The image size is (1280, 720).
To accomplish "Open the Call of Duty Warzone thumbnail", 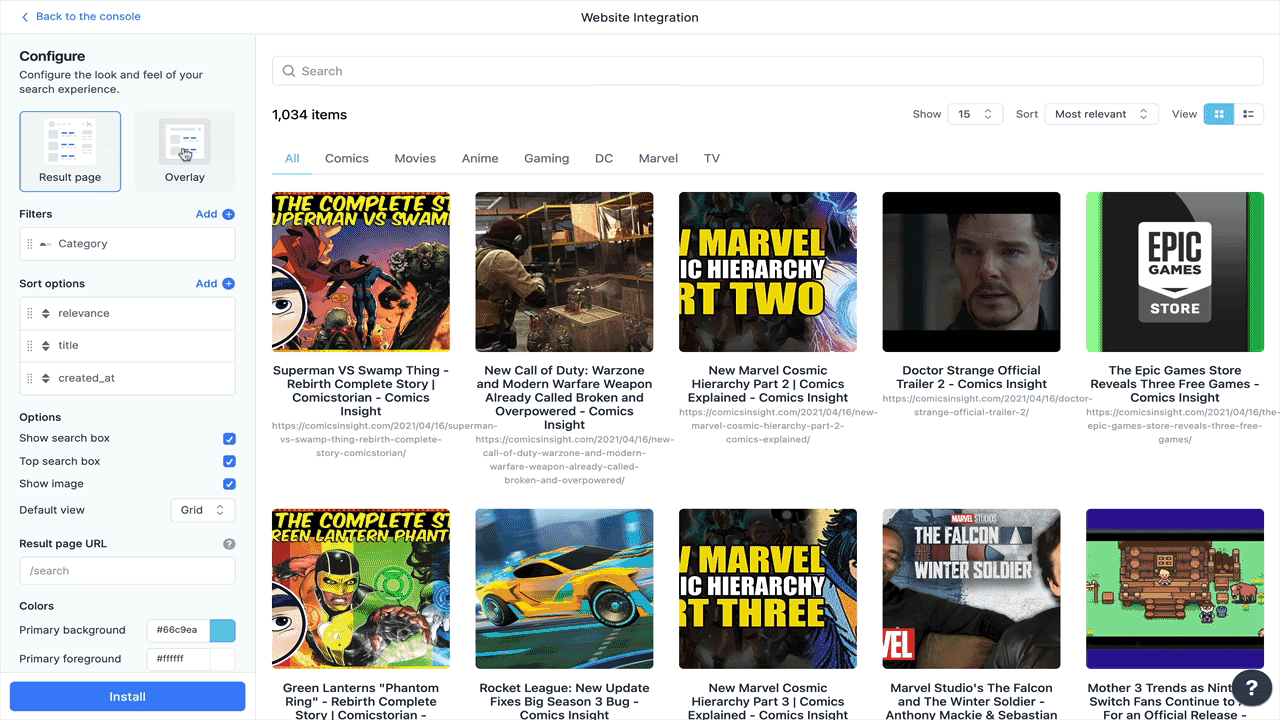I will pyautogui.click(x=564, y=272).
